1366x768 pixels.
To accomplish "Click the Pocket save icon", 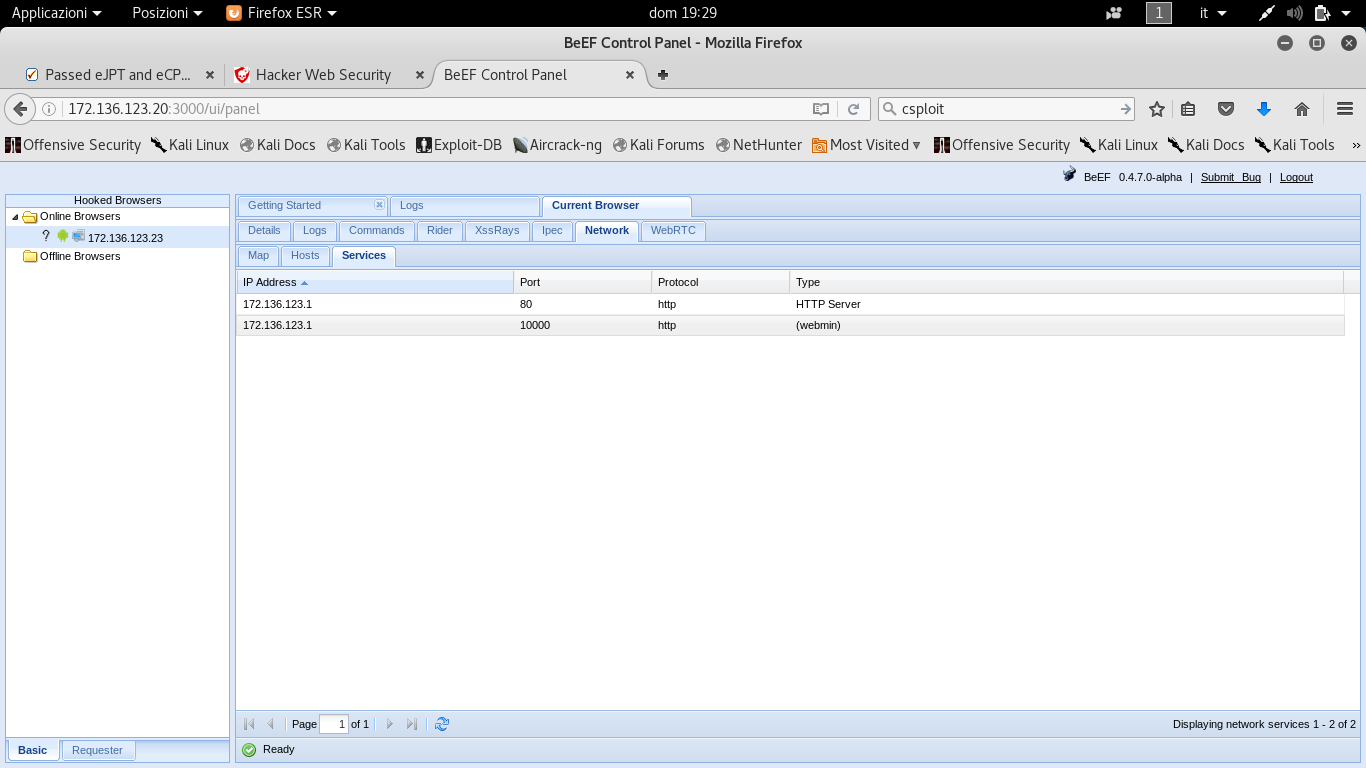I will [x=1225, y=109].
